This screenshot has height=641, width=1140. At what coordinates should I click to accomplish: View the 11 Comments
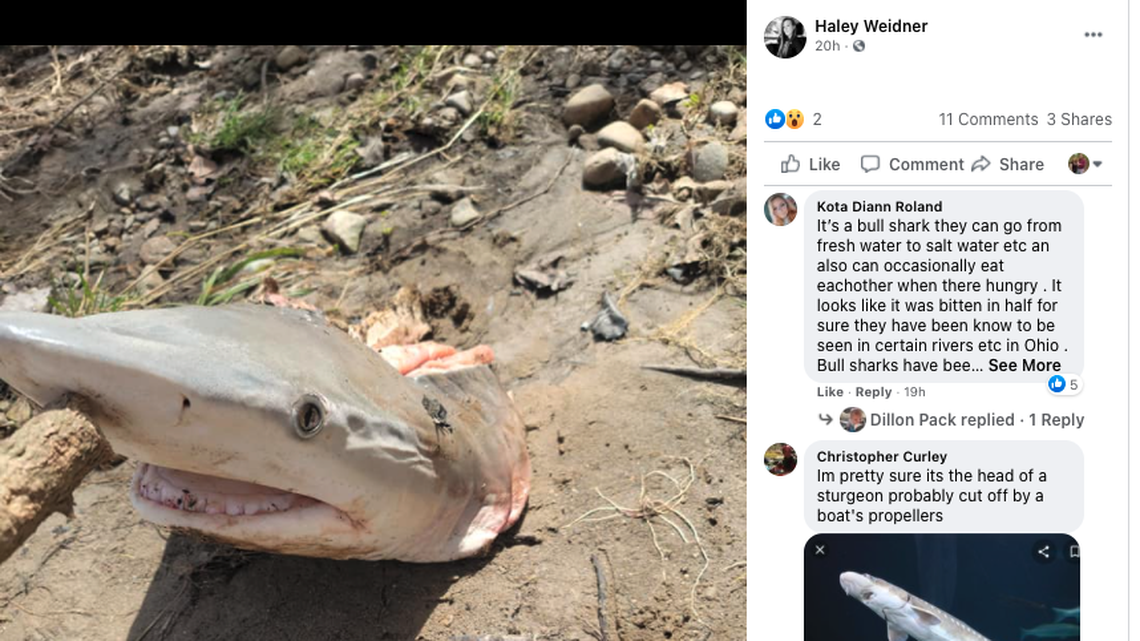tap(988, 119)
